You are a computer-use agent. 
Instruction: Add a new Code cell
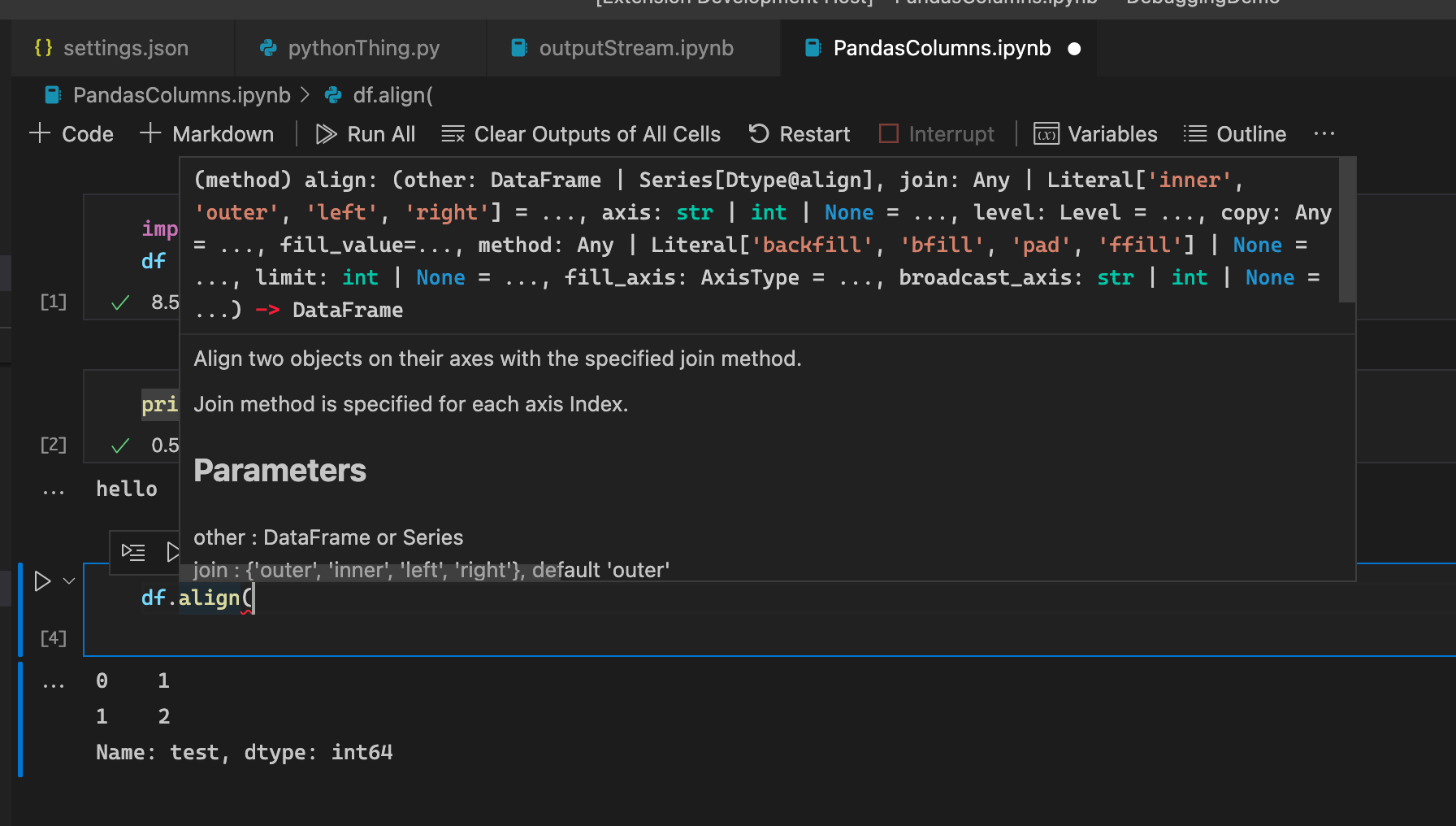72,133
